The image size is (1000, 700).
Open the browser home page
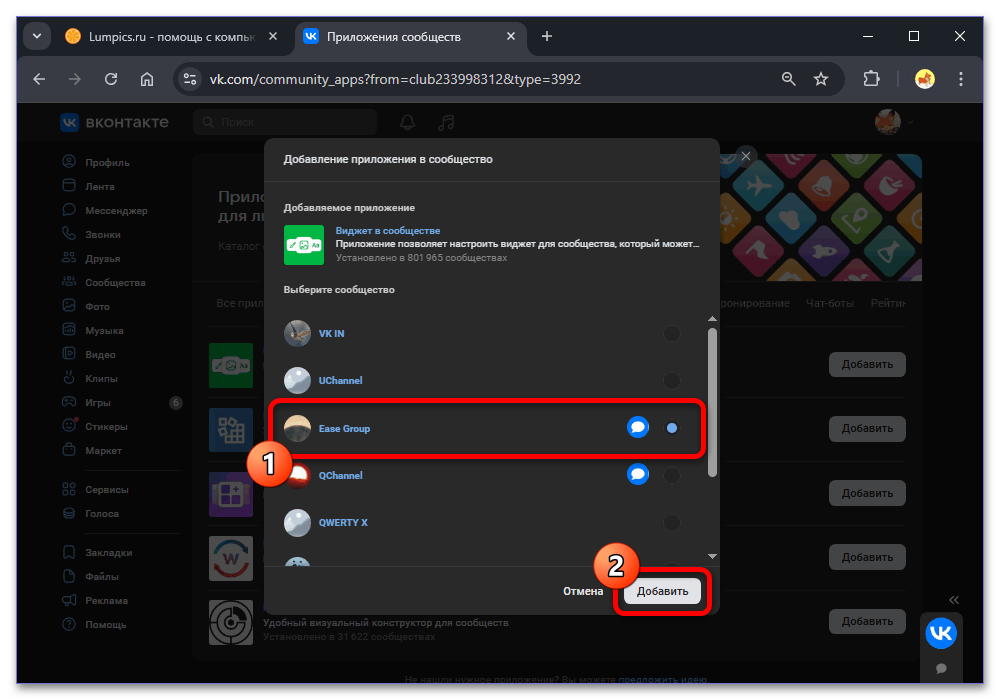[x=147, y=79]
